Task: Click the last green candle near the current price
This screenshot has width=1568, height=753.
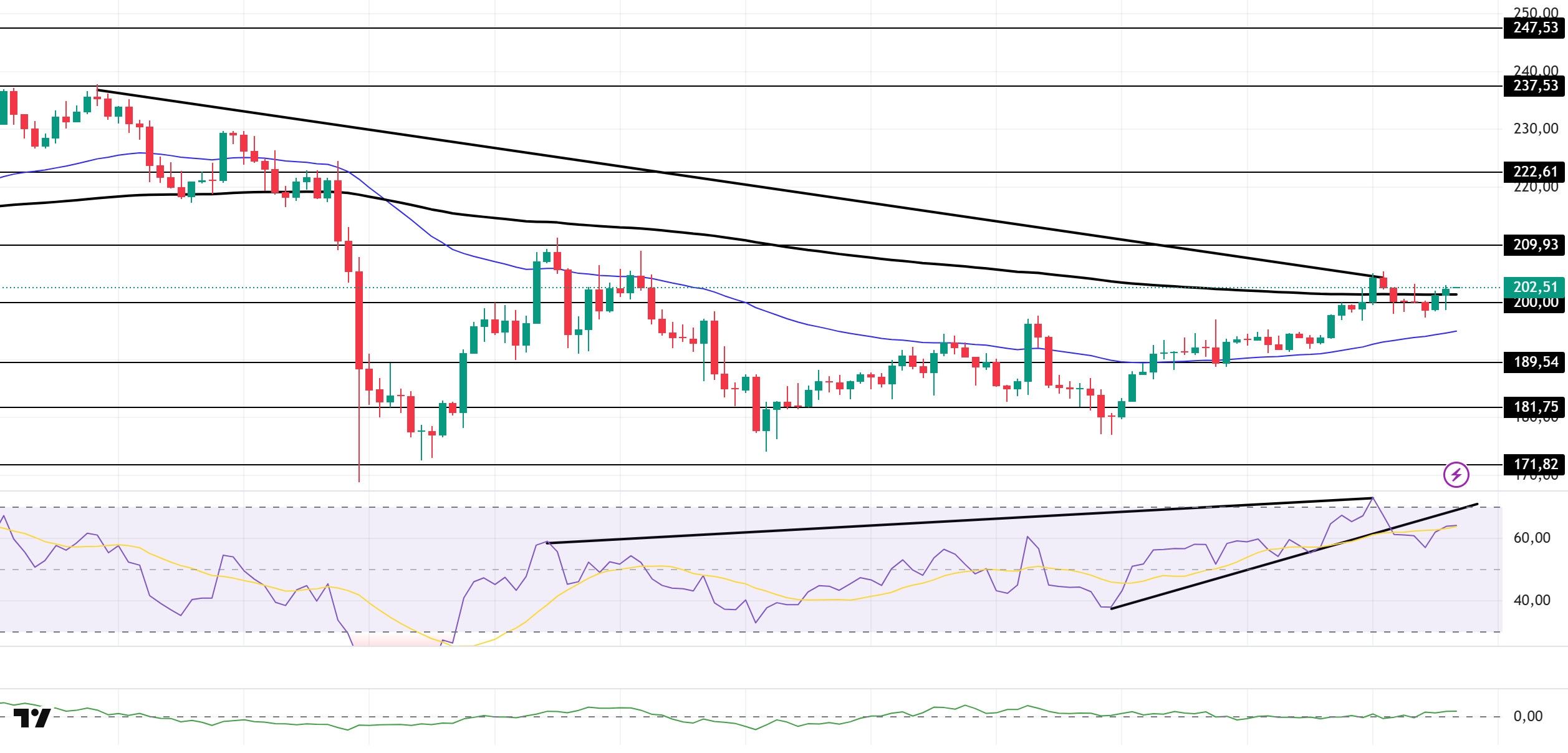Action: pos(1446,292)
